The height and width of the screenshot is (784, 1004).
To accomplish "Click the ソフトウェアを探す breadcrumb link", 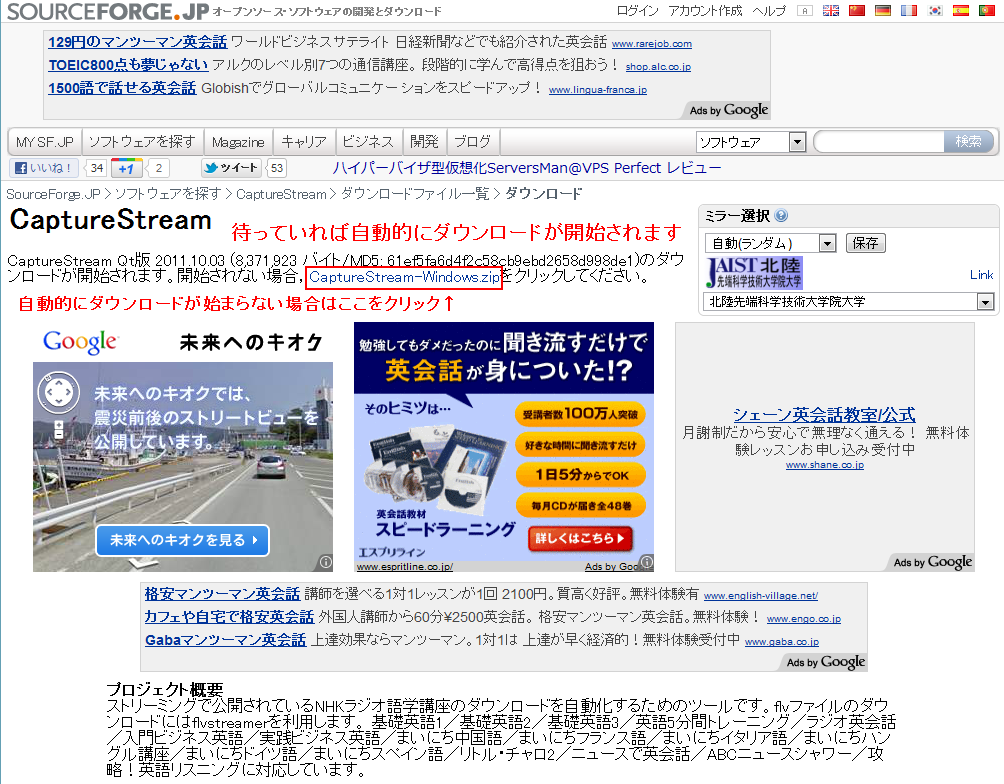I will (168, 194).
